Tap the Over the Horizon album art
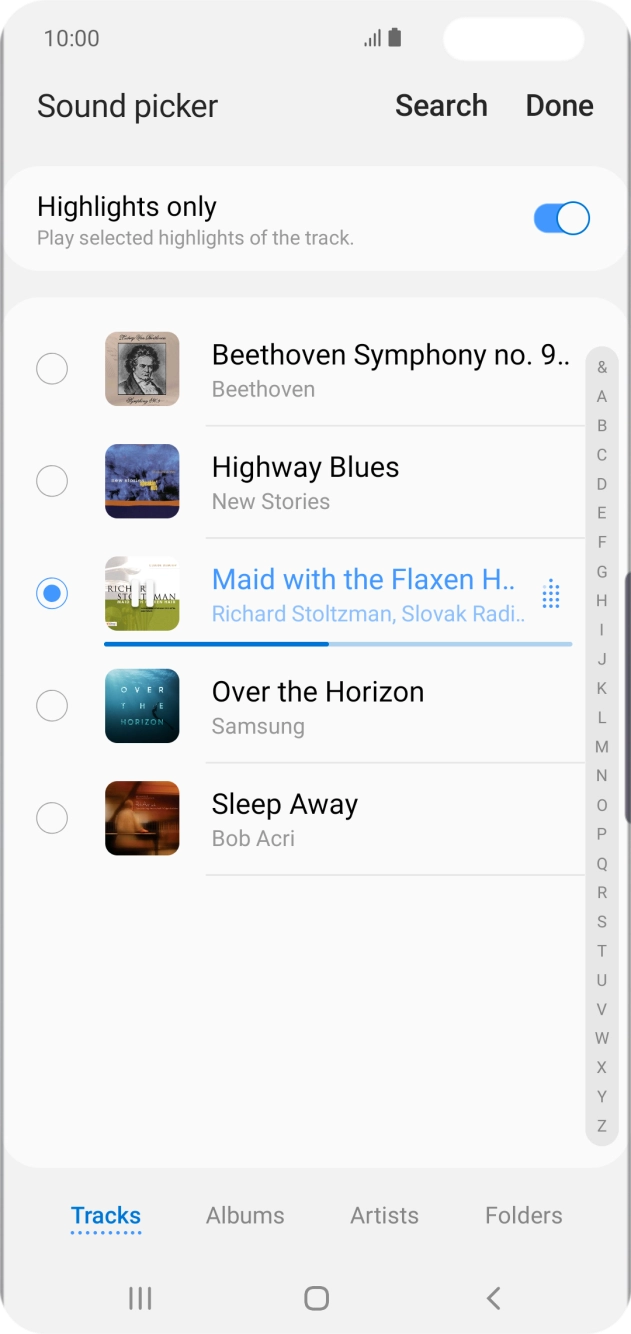The image size is (631, 1334). [141, 706]
